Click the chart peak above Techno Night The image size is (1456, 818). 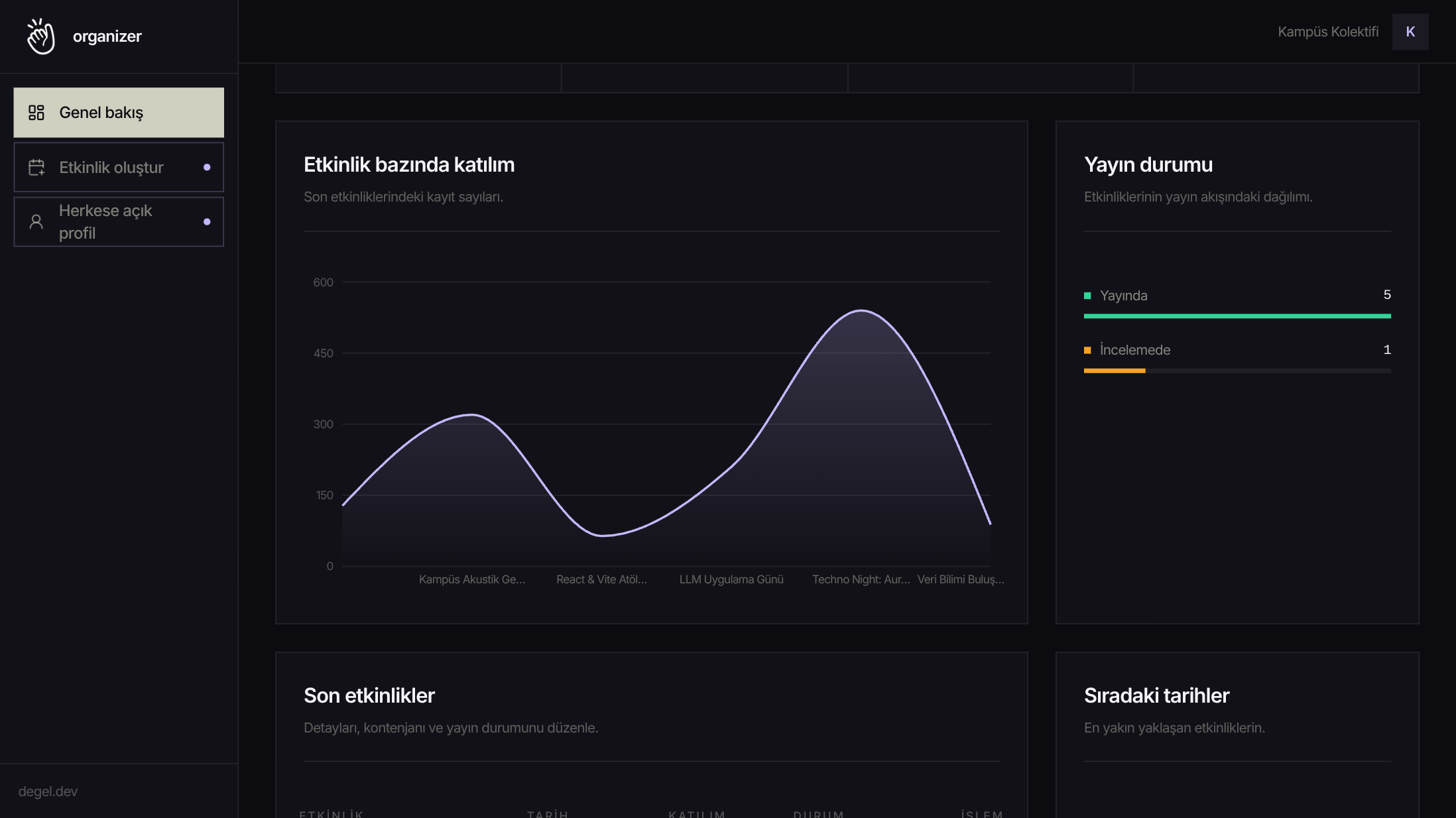click(861, 310)
